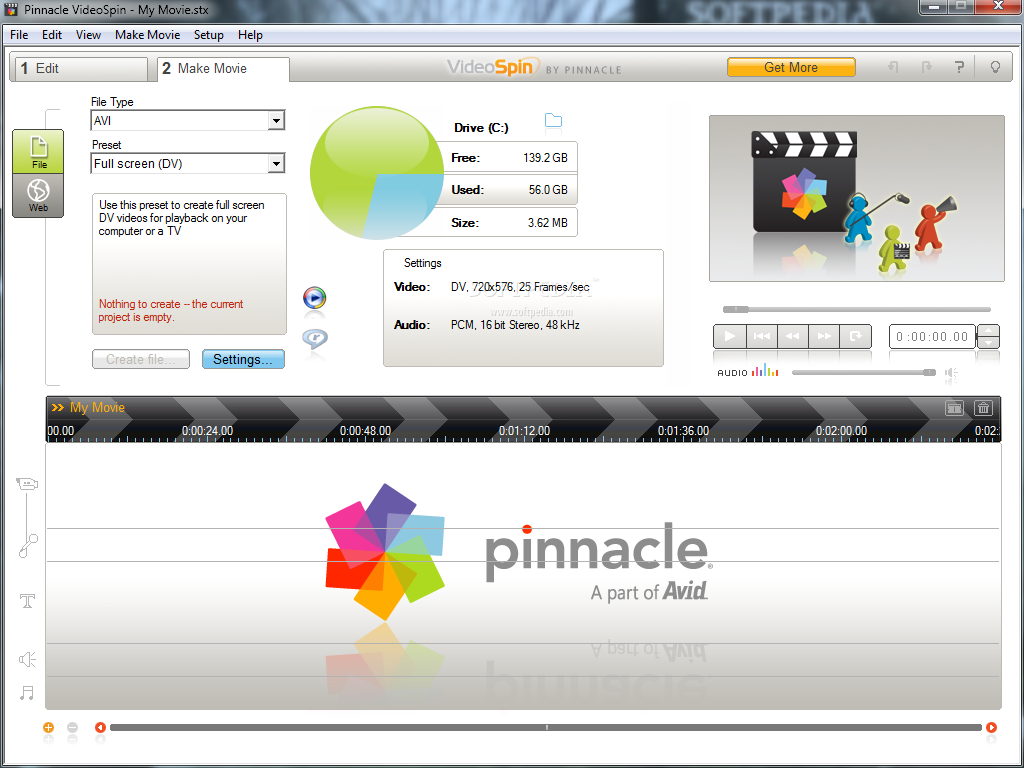
Task: Rewind the preview playback
Action: (x=792, y=336)
